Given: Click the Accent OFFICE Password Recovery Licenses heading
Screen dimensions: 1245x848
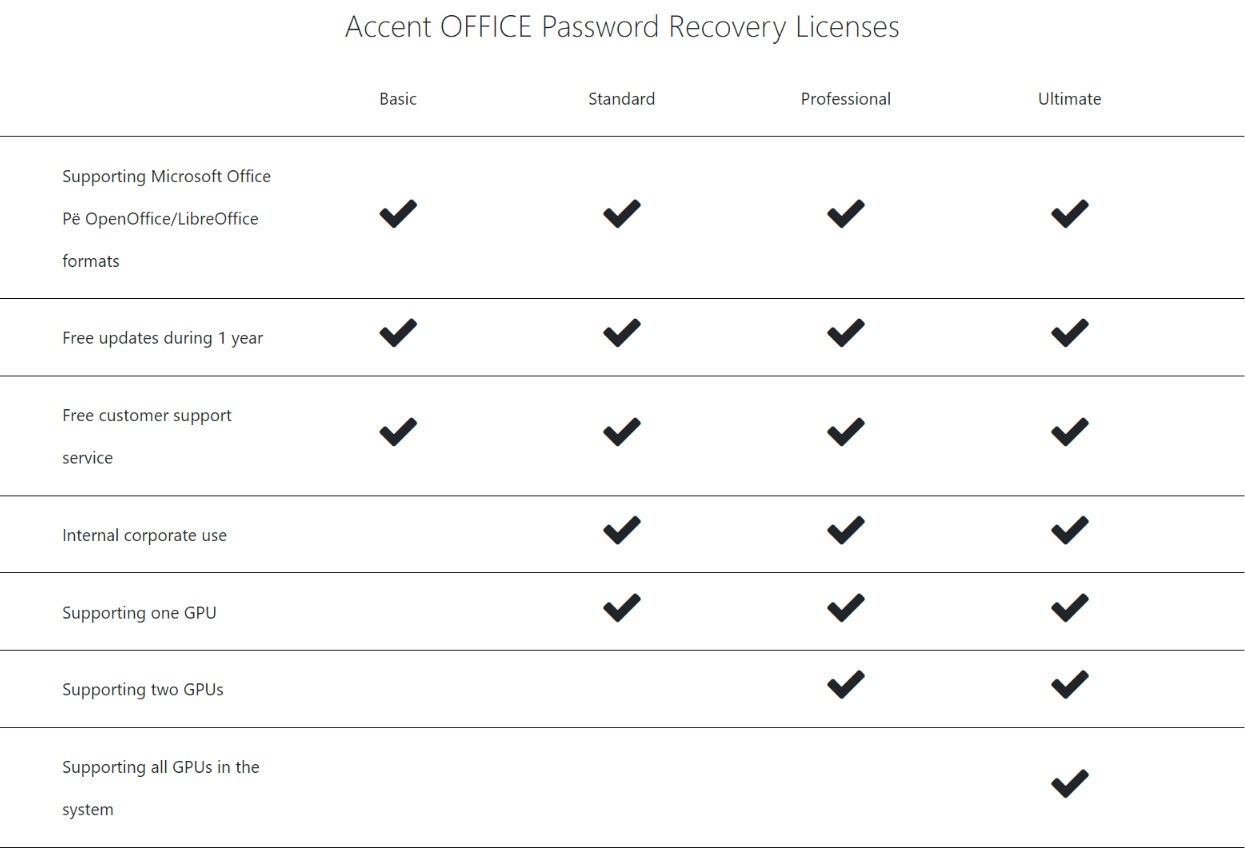Looking at the screenshot, I should [x=622, y=27].
